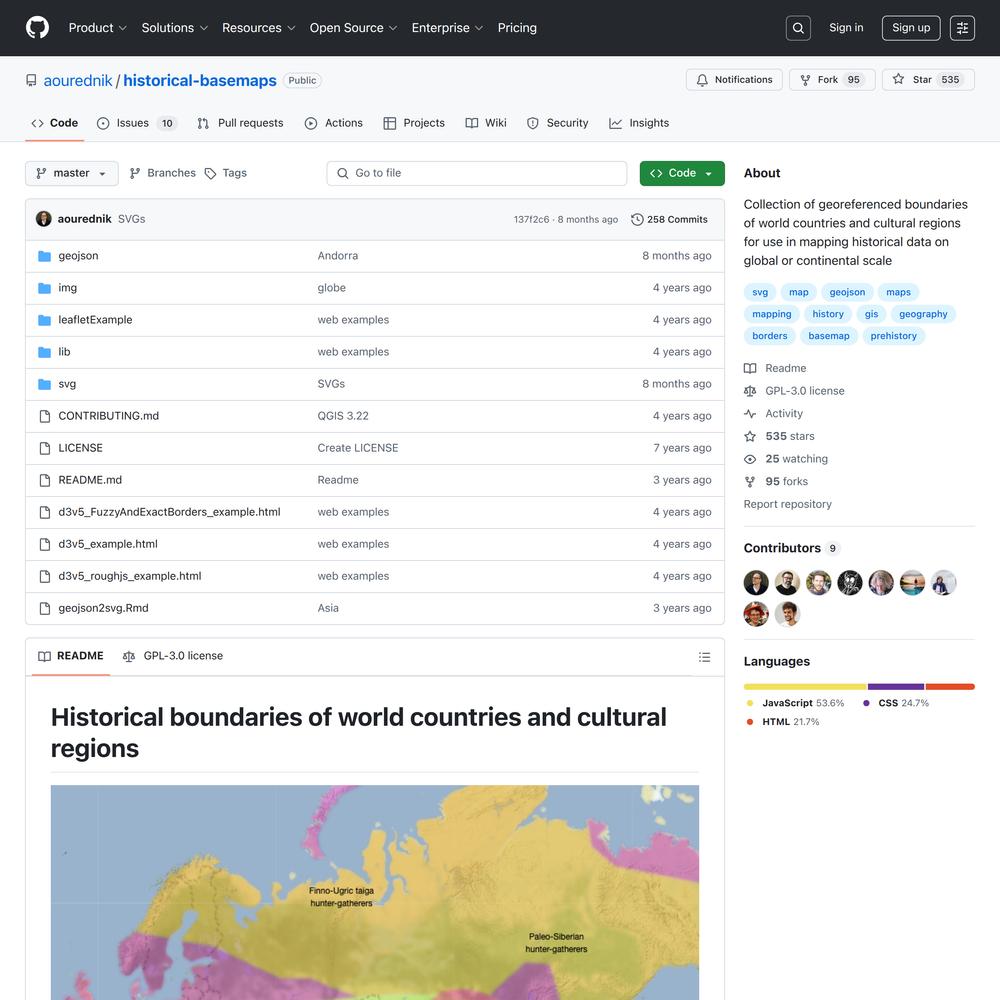Switch to the Projects tab
The width and height of the screenshot is (1000, 1000).
(414, 123)
